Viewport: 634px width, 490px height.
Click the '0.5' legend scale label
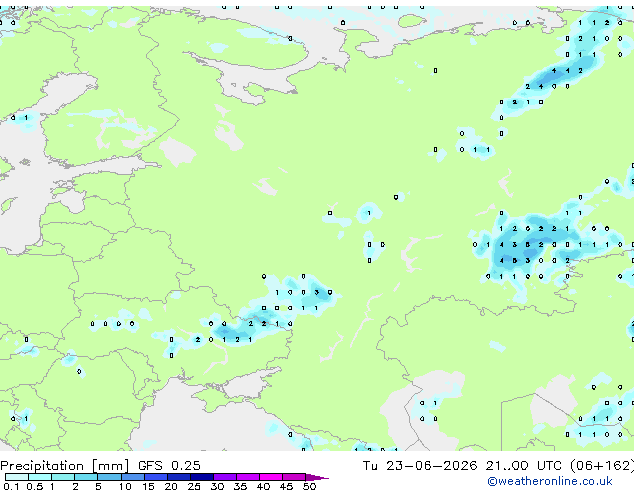click(x=34, y=486)
